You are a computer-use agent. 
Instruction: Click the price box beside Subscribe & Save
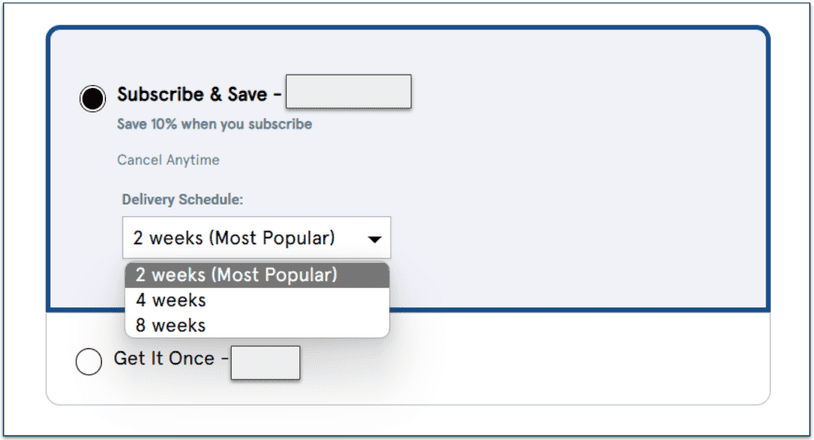(349, 91)
